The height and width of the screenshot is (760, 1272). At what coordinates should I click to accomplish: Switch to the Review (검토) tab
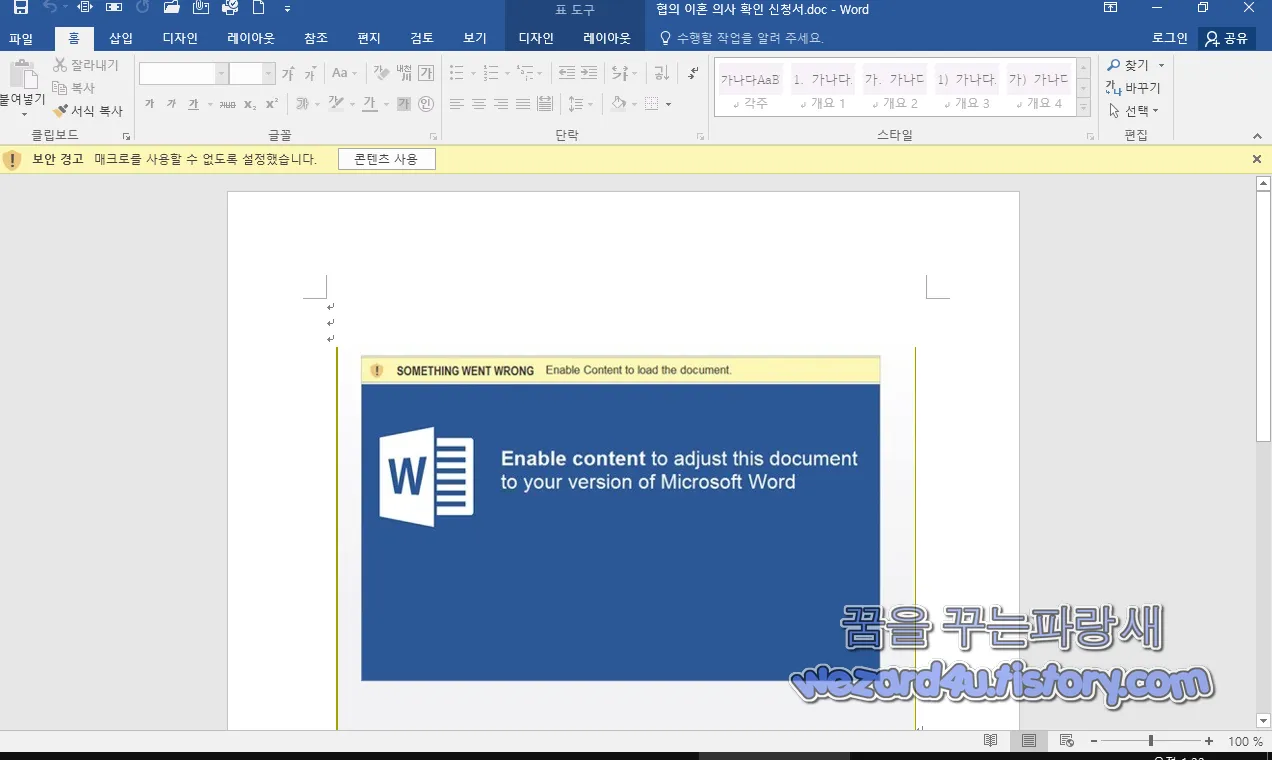click(x=422, y=39)
